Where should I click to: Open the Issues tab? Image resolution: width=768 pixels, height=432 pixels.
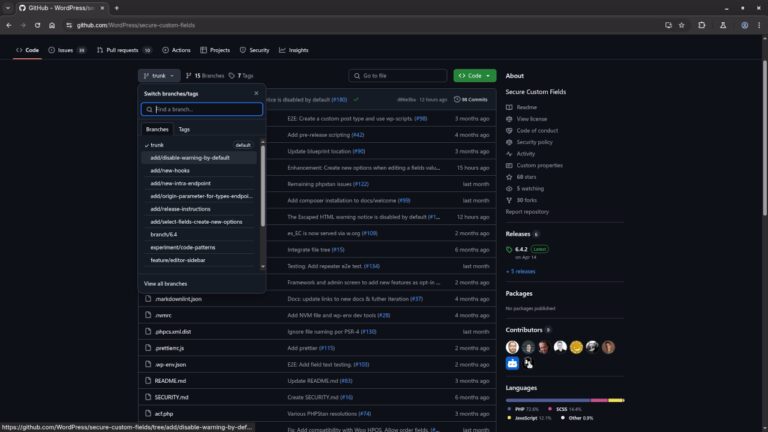tap(68, 50)
